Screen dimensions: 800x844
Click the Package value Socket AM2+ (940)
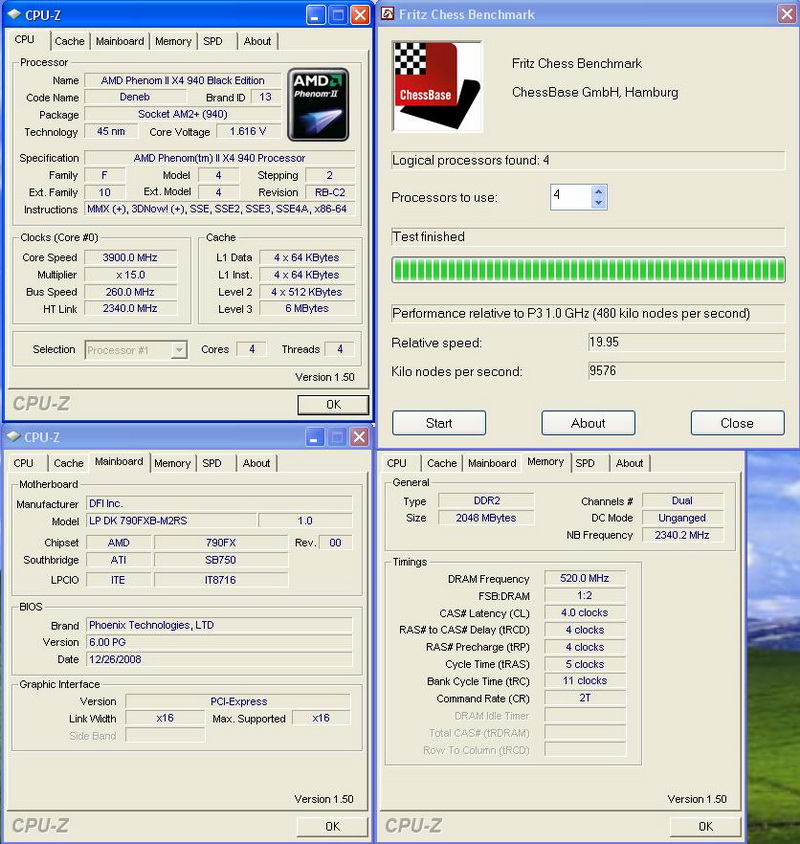[x=183, y=114]
